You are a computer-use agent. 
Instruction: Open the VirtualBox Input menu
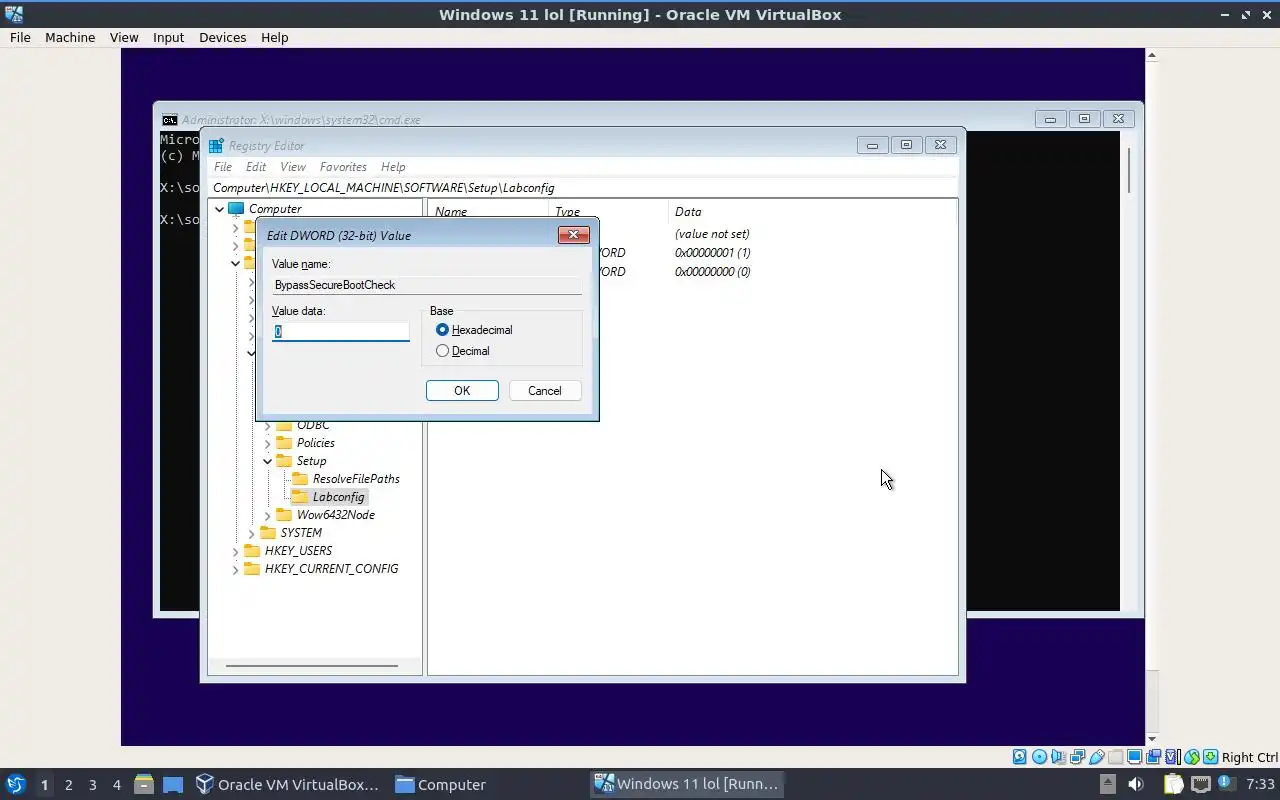[x=168, y=37]
